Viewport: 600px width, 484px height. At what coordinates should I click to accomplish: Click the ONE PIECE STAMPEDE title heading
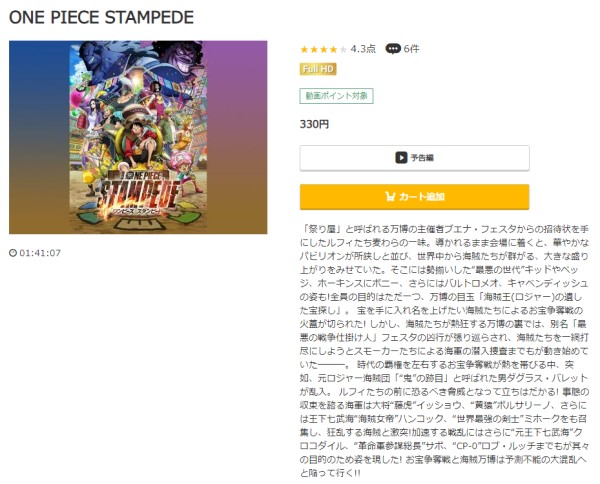(x=101, y=17)
